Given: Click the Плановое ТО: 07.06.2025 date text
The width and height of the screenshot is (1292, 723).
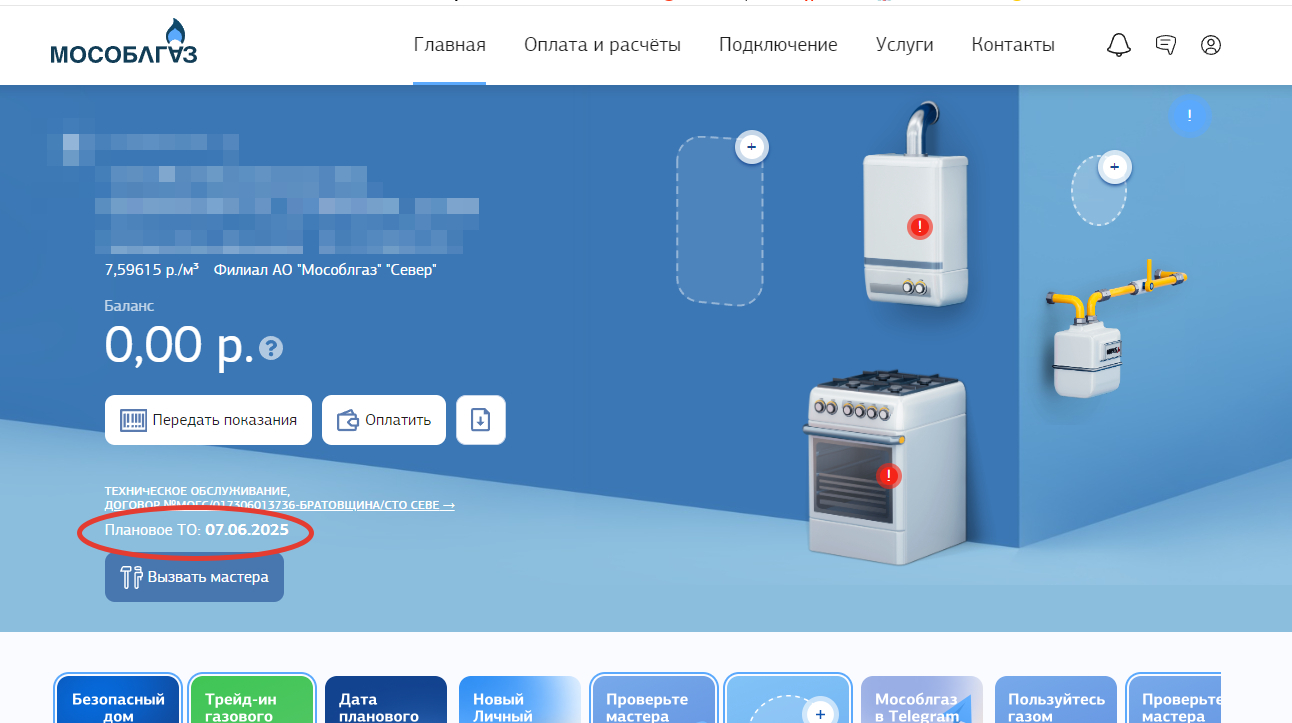Looking at the screenshot, I should click(x=197, y=530).
